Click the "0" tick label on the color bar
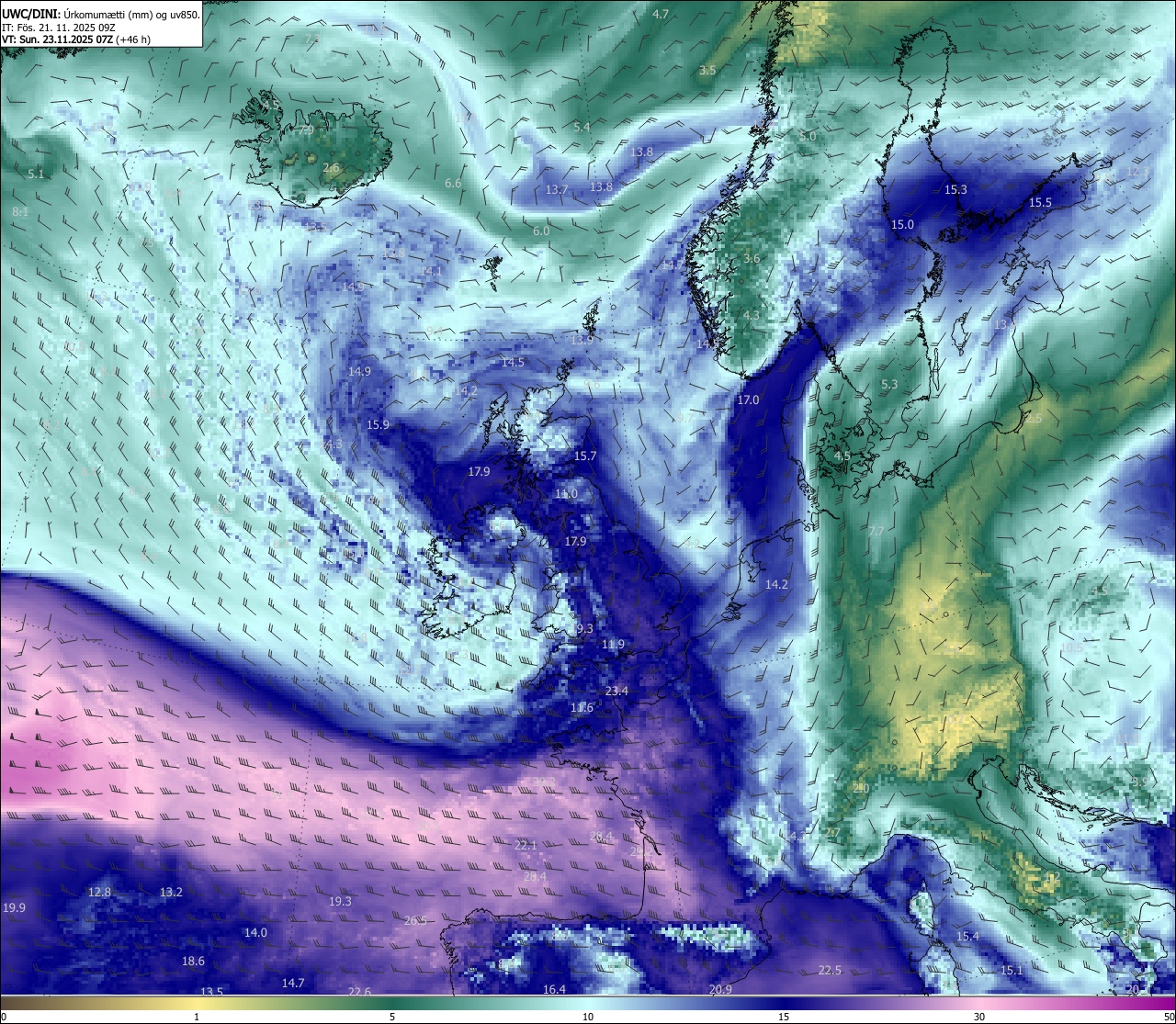1176x1024 pixels. point(4,1016)
